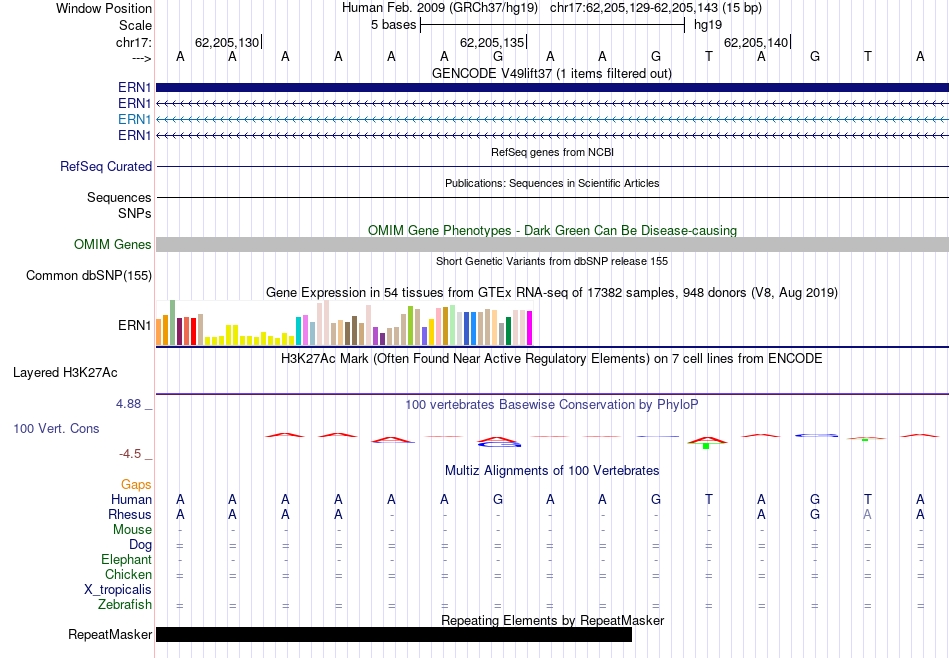Image resolution: width=950 pixels, height=658 pixels.
Task: Click the SNPs track label
Action: click(135, 213)
